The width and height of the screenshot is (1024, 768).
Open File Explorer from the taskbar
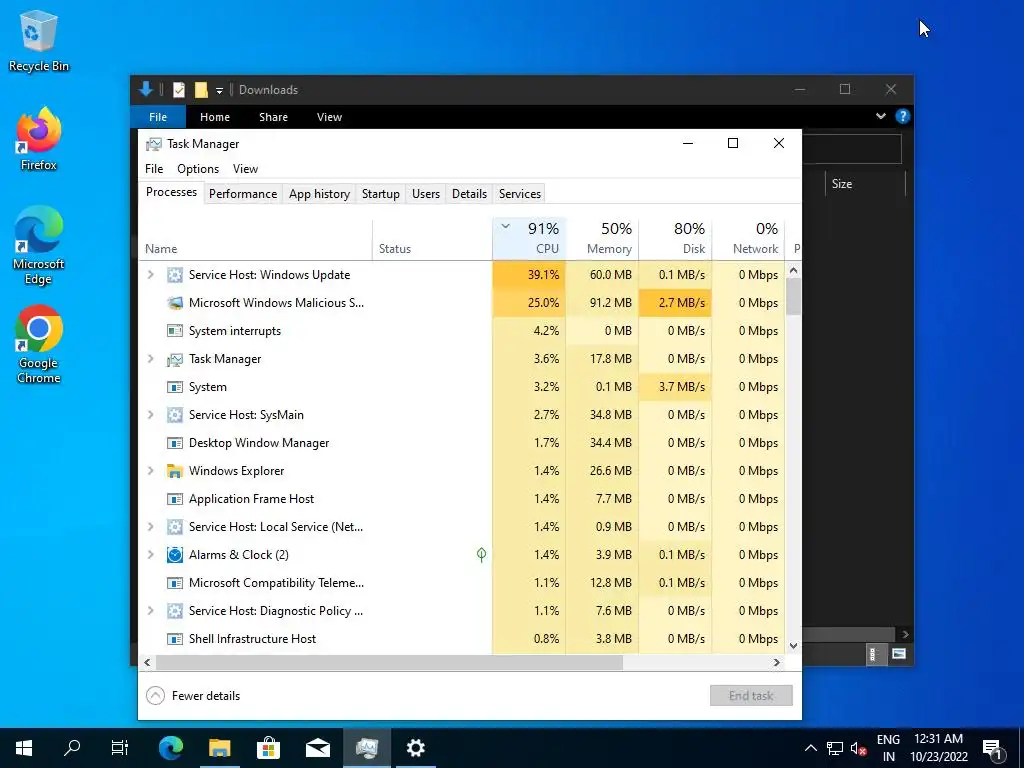click(x=220, y=748)
